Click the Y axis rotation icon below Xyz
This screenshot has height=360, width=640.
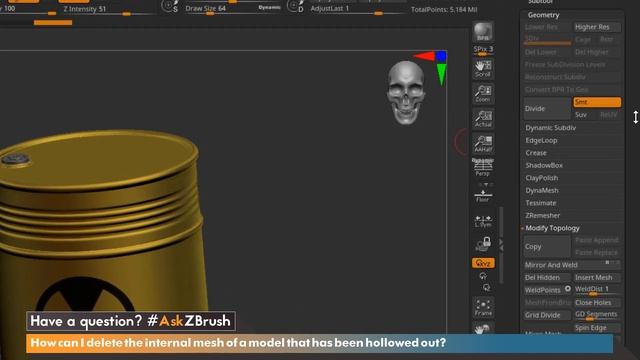click(483, 276)
